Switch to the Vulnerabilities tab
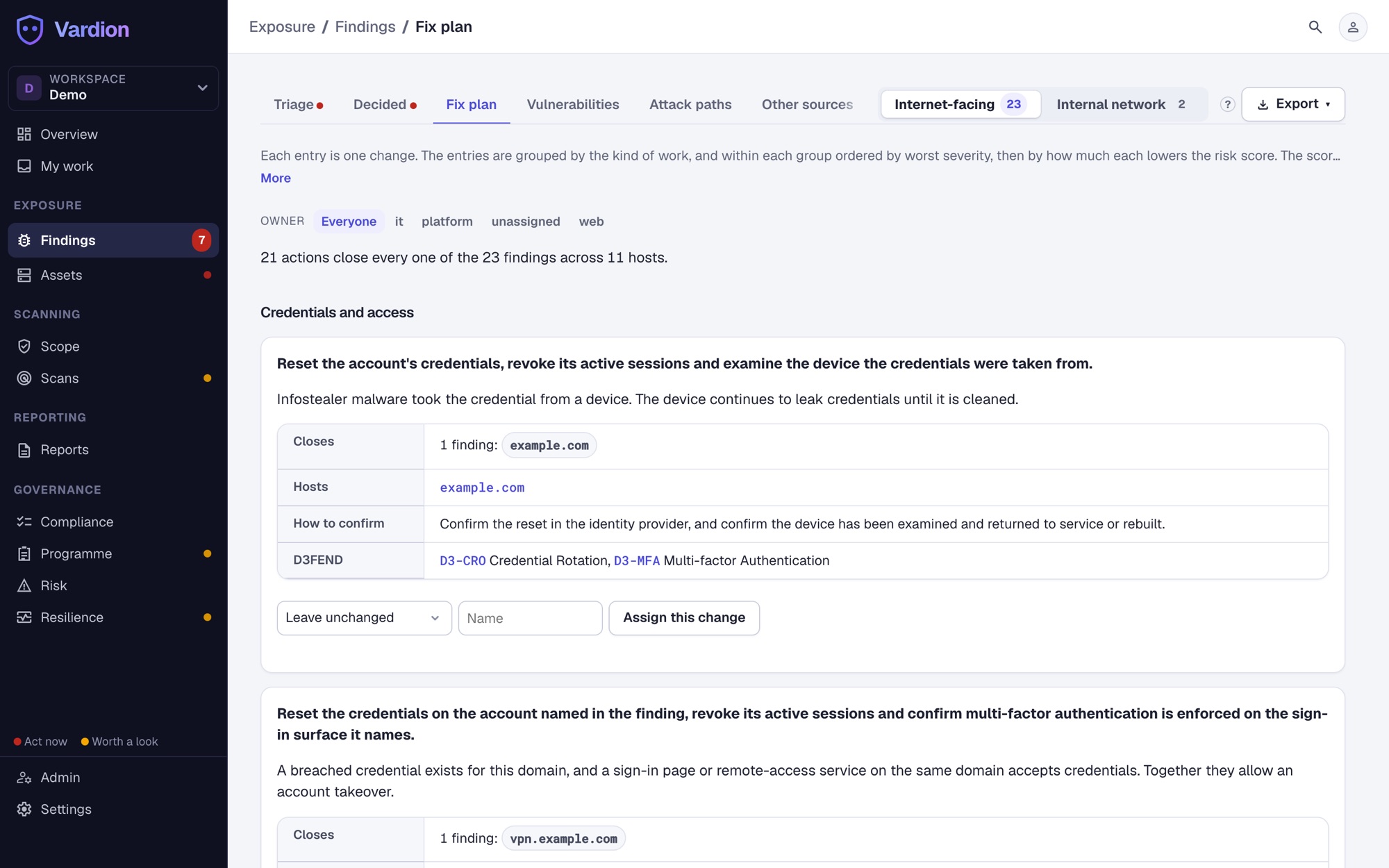This screenshot has width=1389, height=868. [573, 104]
